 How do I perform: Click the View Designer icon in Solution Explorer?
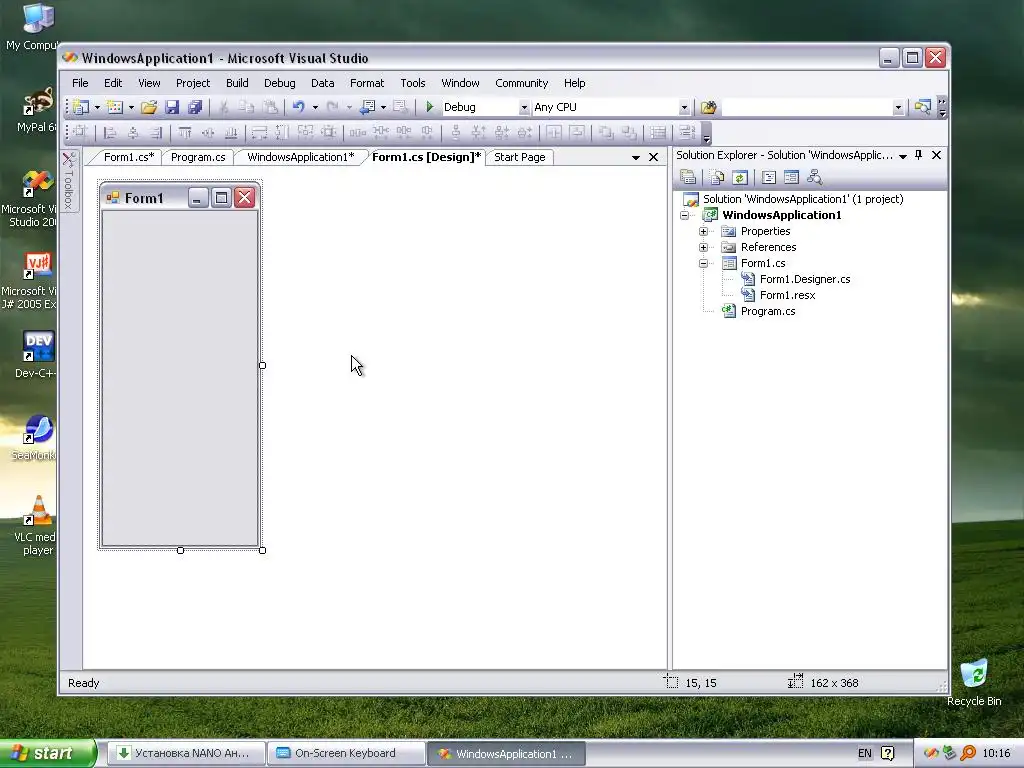coord(792,177)
